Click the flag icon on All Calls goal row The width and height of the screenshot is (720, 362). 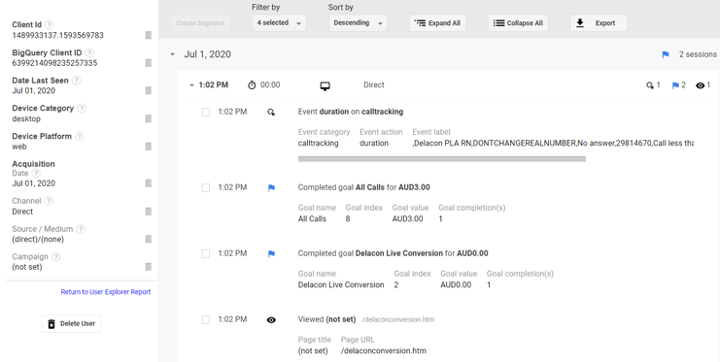[x=271, y=187]
